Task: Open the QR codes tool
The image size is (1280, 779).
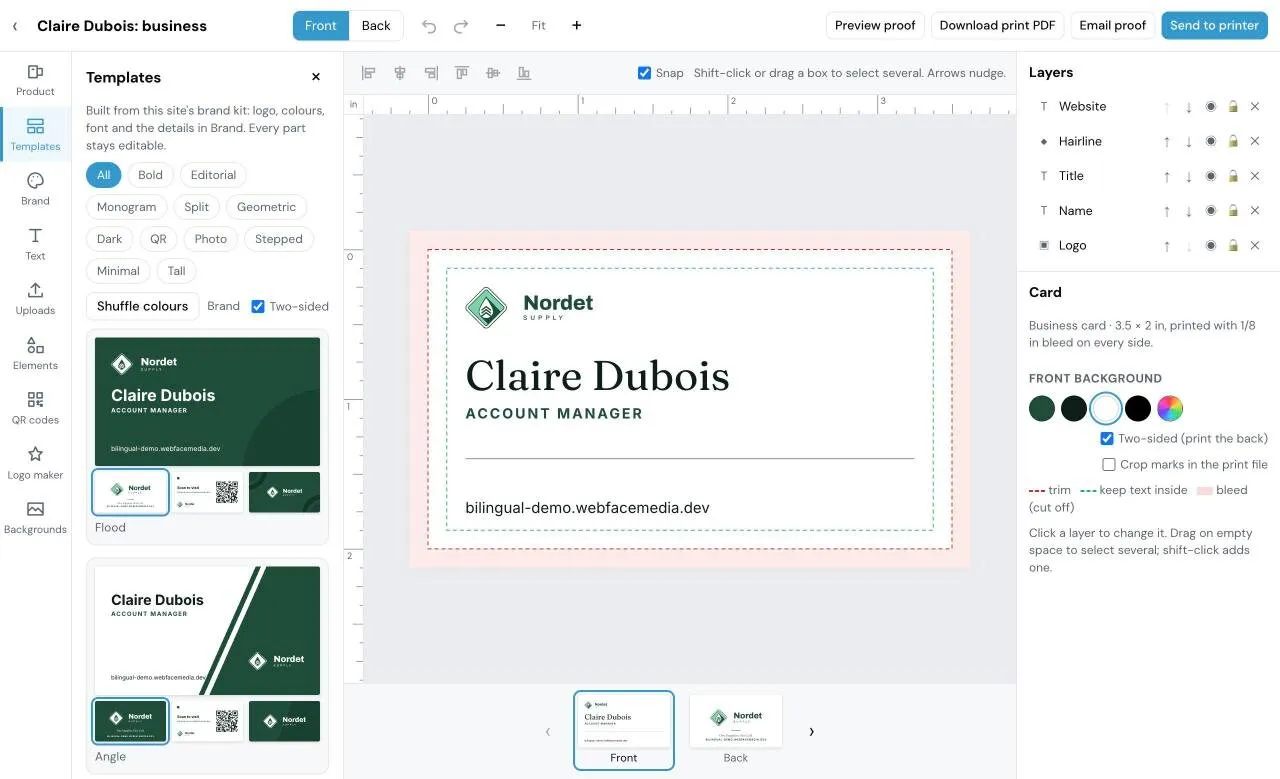Action: click(x=35, y=408)
